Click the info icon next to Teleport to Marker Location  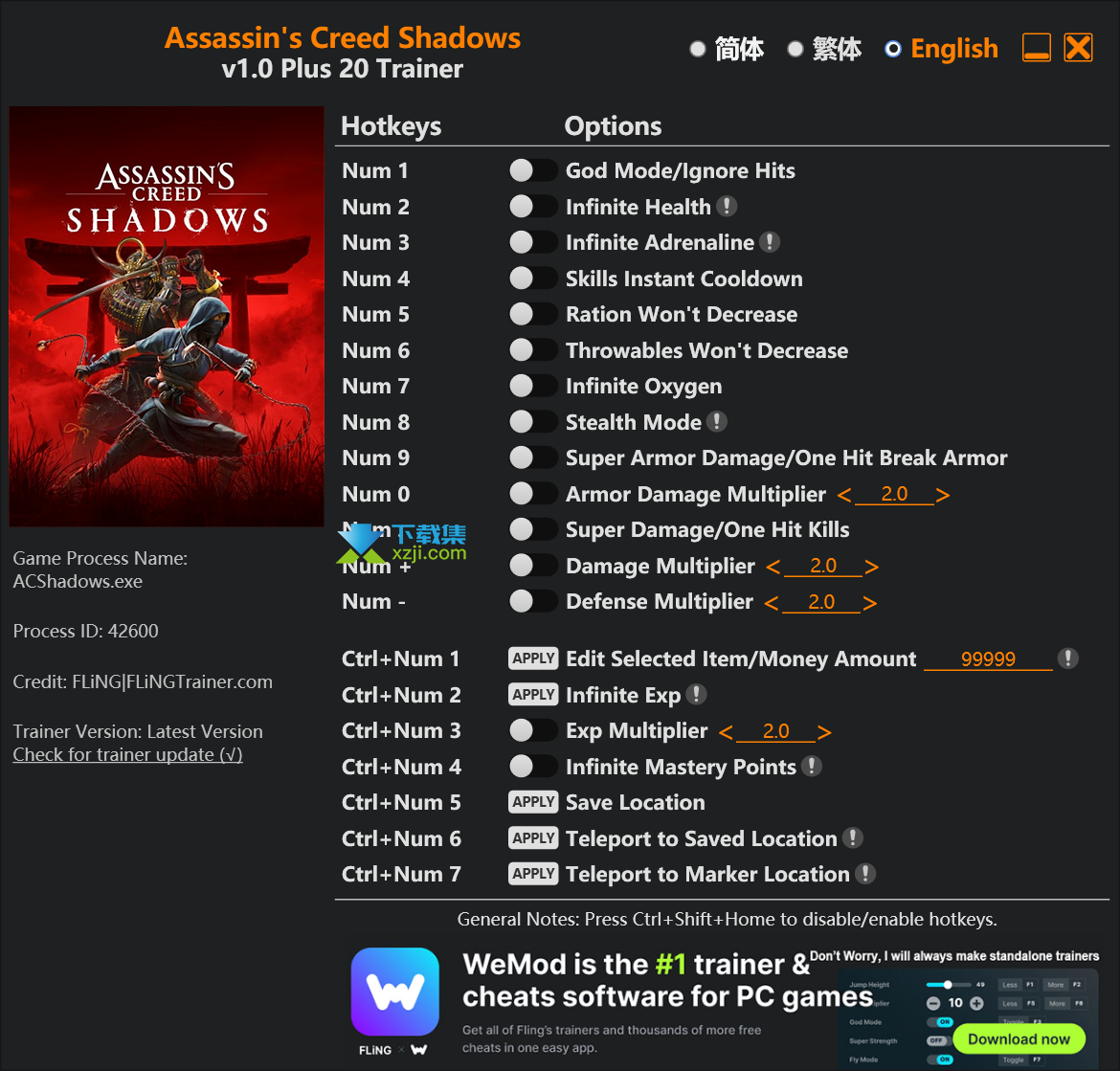(x=865, y=873)
